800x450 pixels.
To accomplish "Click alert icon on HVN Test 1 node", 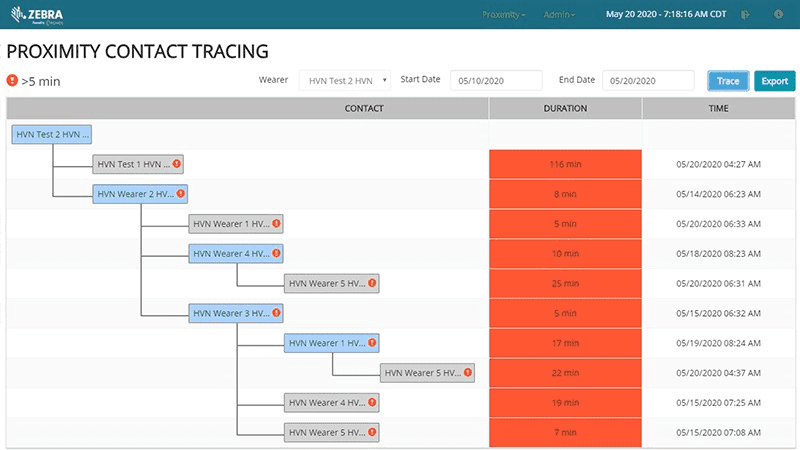I will click(176, 164).
